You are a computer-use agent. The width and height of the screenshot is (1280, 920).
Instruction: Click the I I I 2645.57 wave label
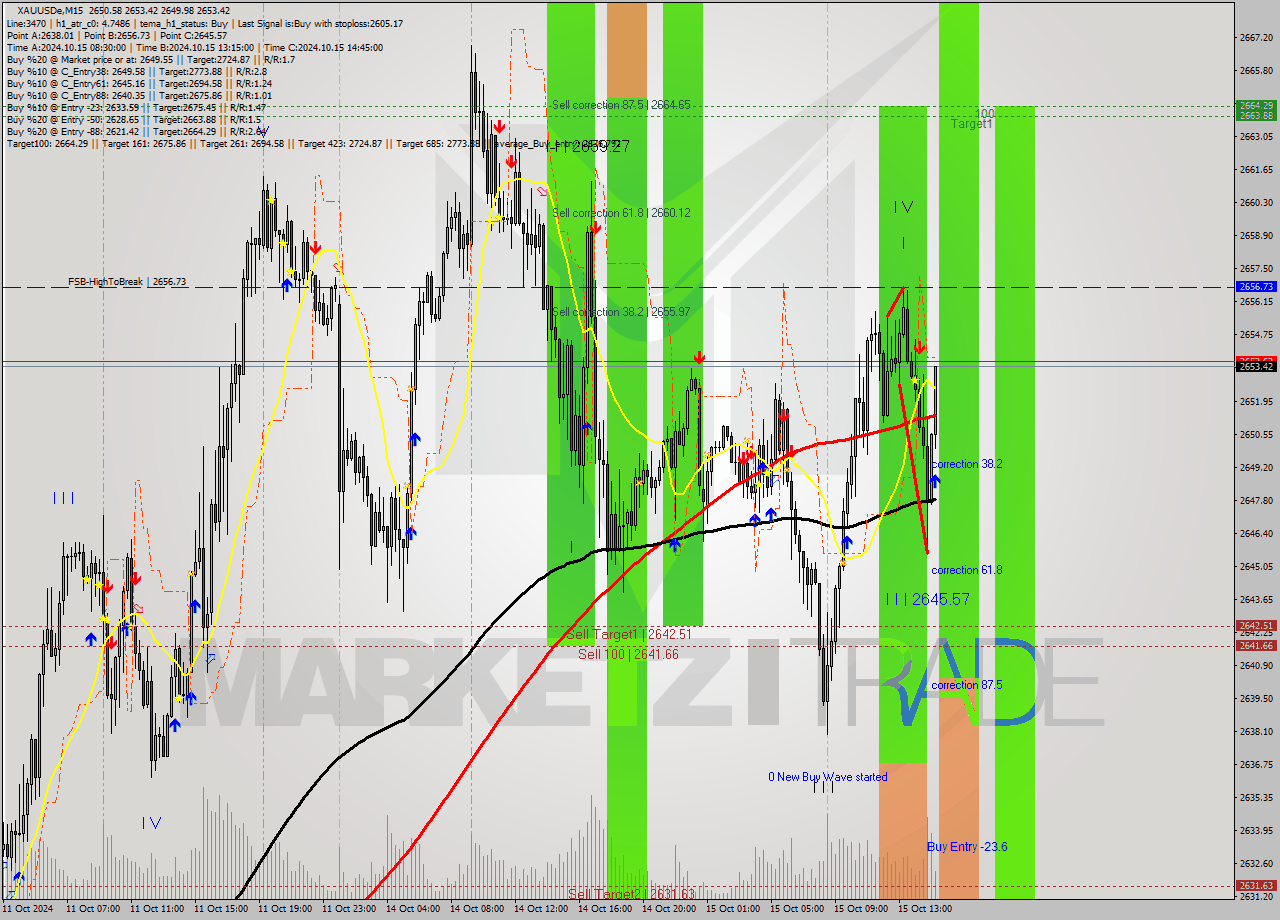tap(927, 599)
